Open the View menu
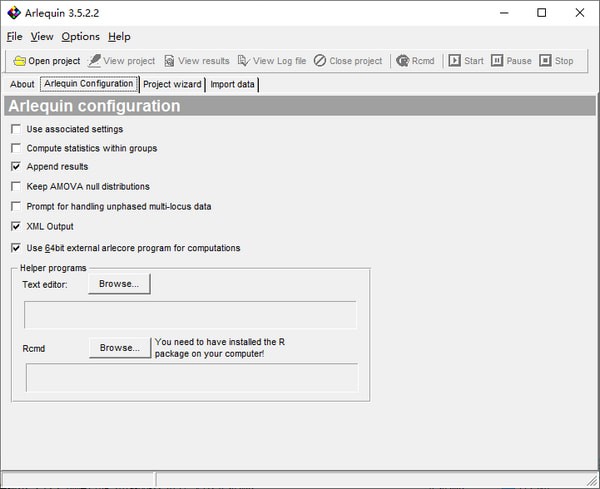Viewport: 600px width, 489px height. pyautogui.click(x=42, y=37)
